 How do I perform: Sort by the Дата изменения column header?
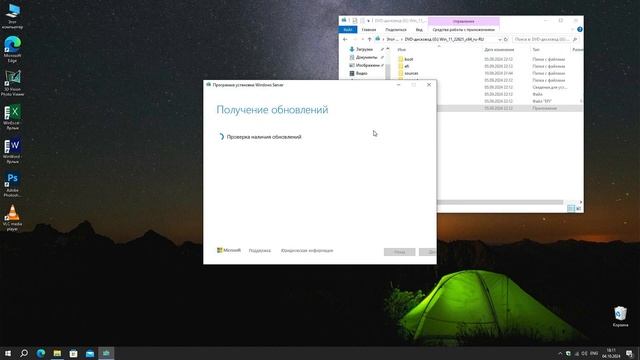(499, 50)
